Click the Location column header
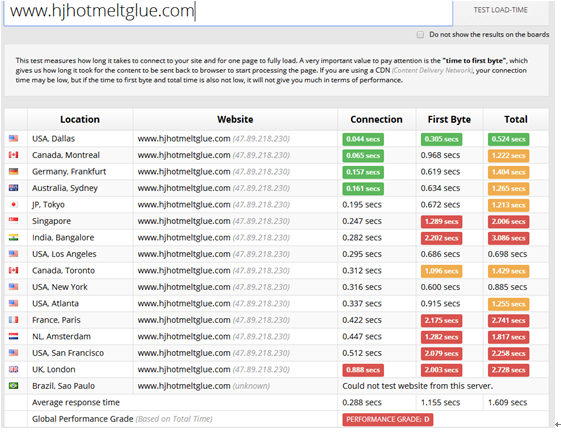Image resolution: width=561 pixels, height=432 pixels. click(80, 119)
